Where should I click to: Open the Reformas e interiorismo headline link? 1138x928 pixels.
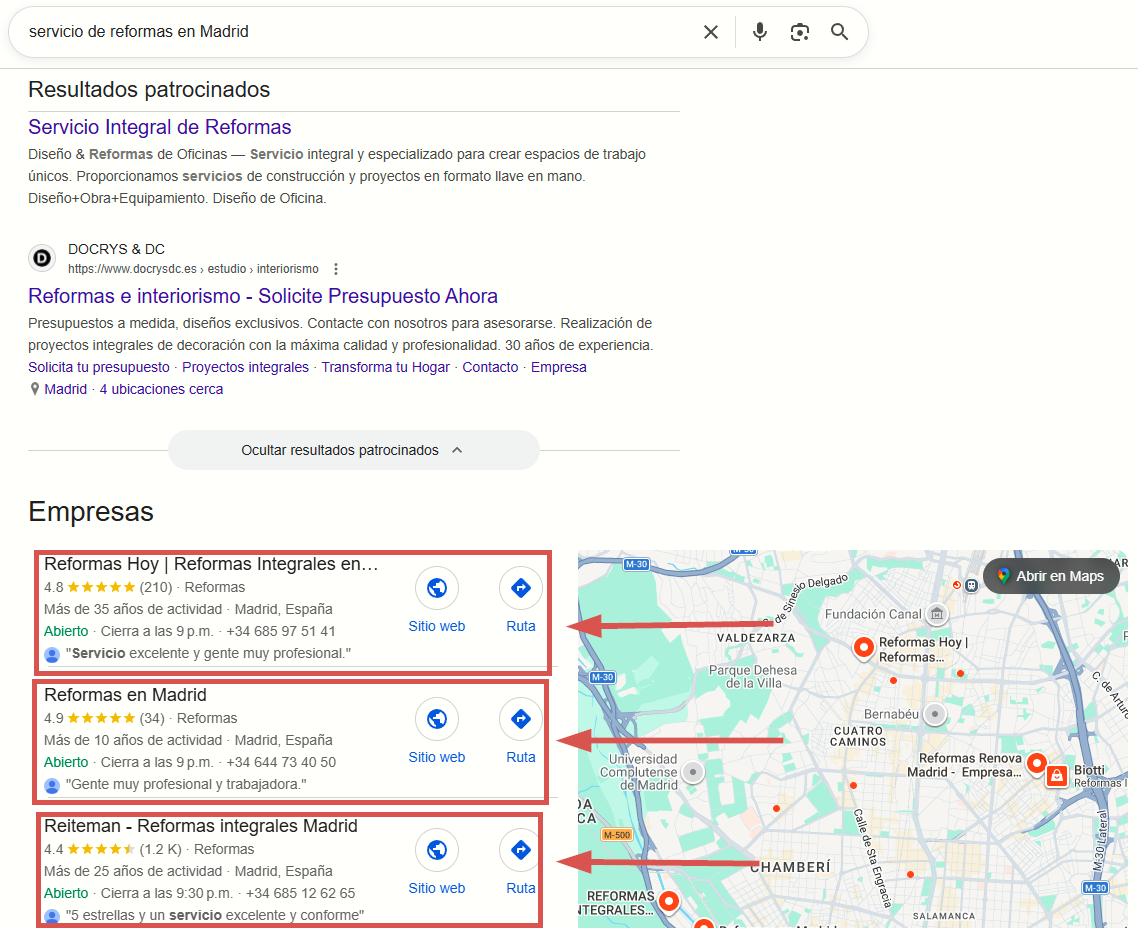click(x=262, y=296)
